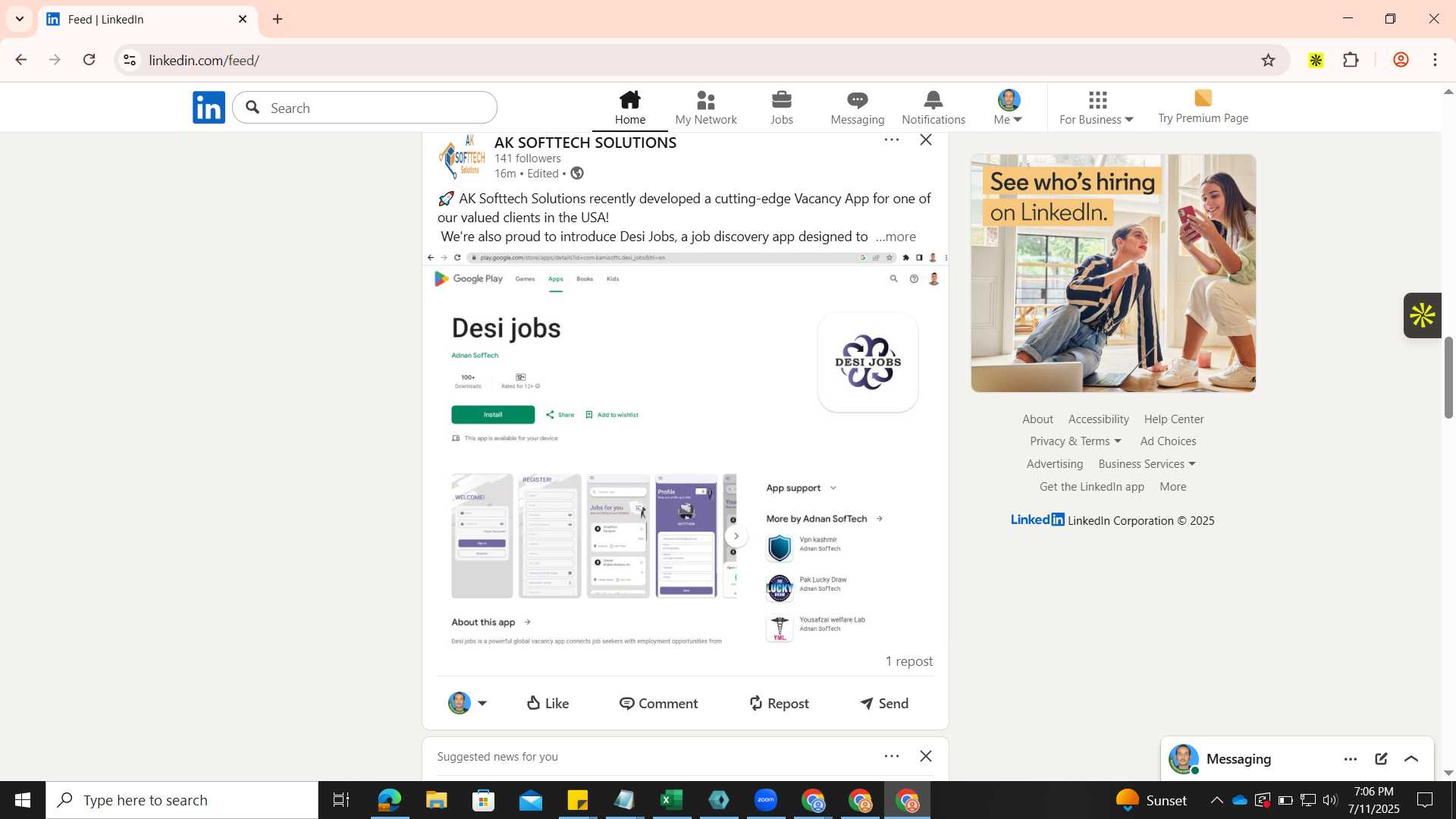Open My Network page
Viewport: 1456px width, 819px height.
(x=705, y=108)
